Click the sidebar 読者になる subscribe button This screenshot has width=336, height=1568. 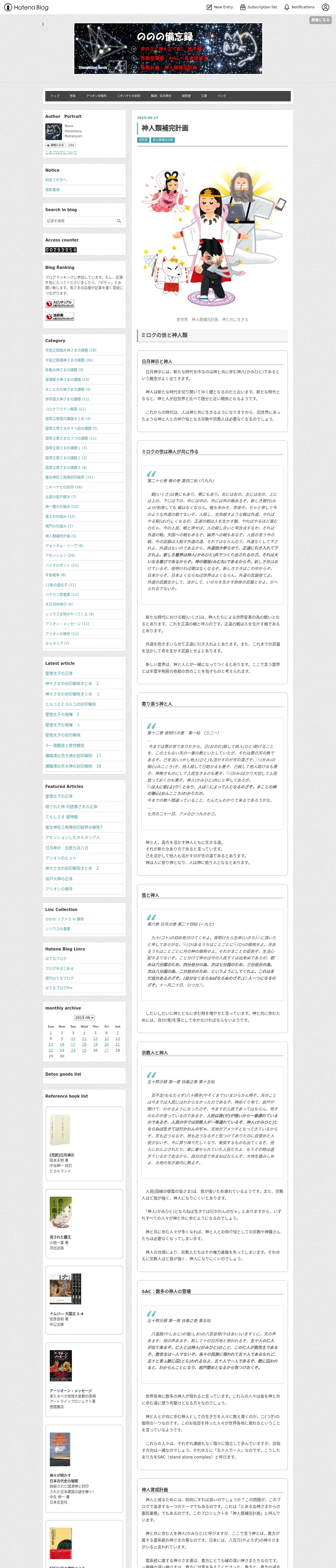55,146
